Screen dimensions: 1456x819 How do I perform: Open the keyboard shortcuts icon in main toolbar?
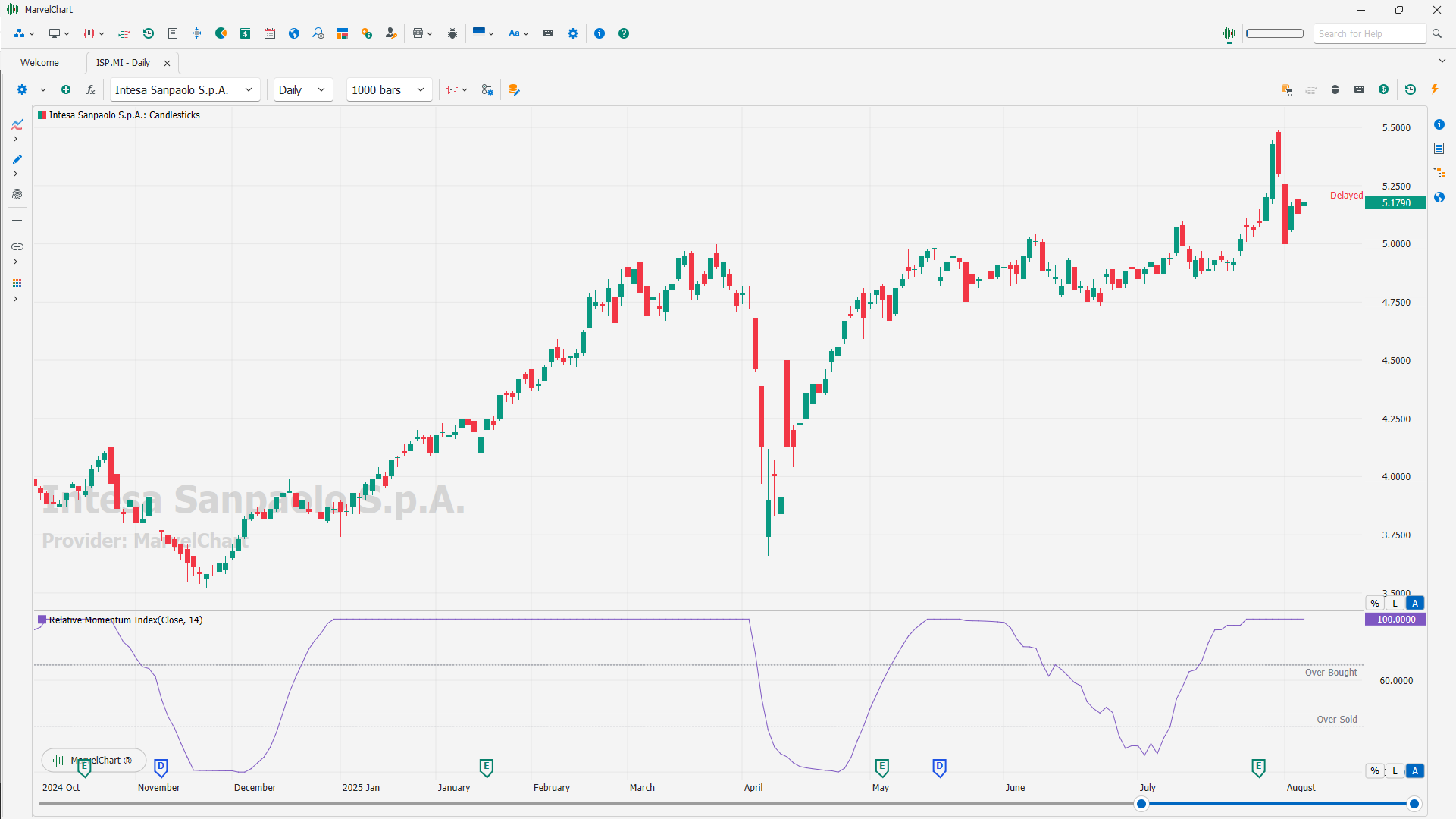pyautogui.click(x=549, y=33)
